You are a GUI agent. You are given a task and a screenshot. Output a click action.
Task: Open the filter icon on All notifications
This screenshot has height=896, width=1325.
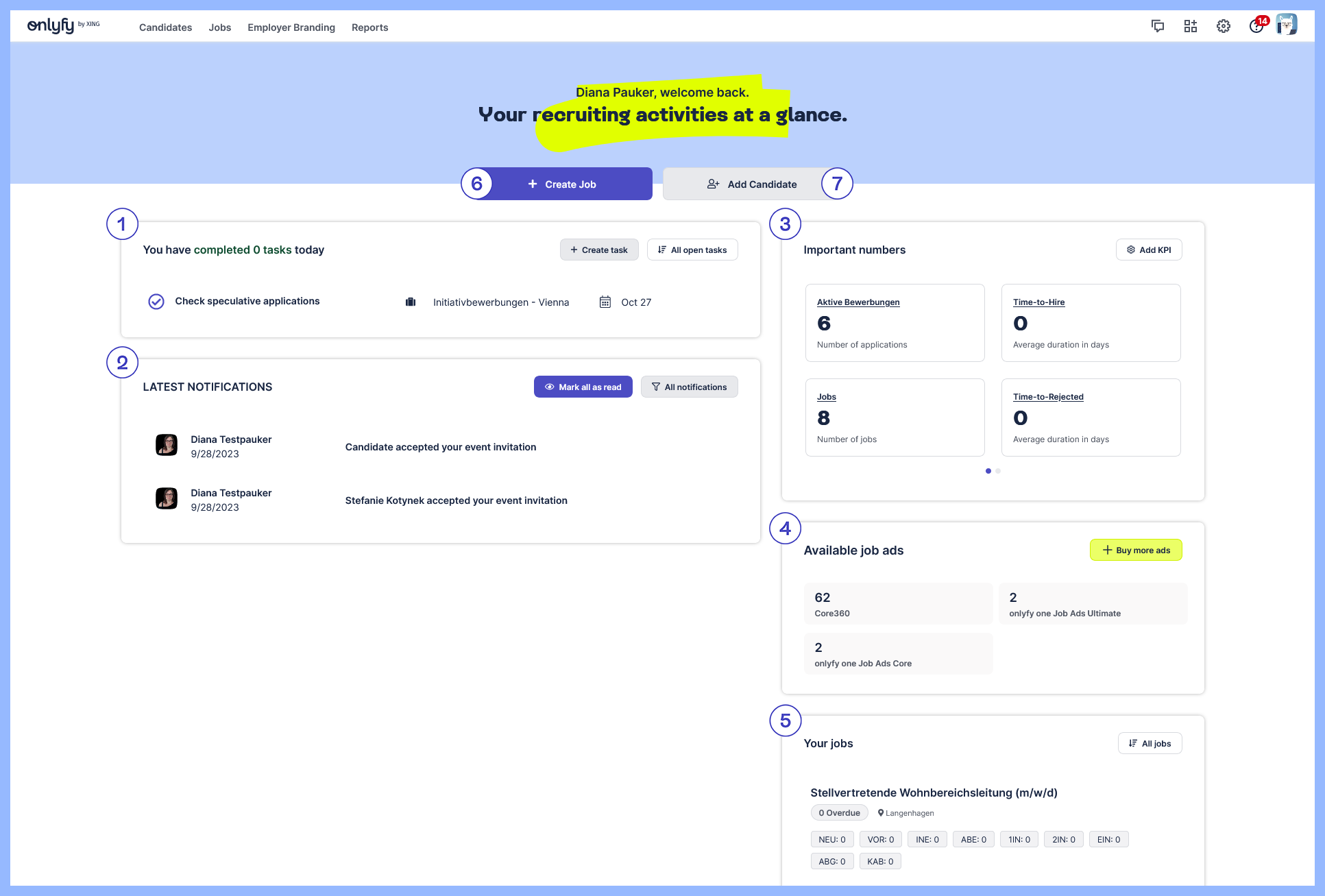click(x=657, y=387)
